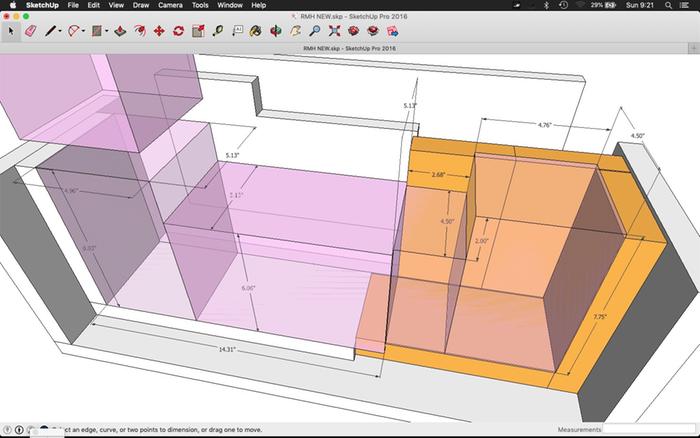Expand the Line tool dropdown arrow
700x438 pixels.
[60, 32]
